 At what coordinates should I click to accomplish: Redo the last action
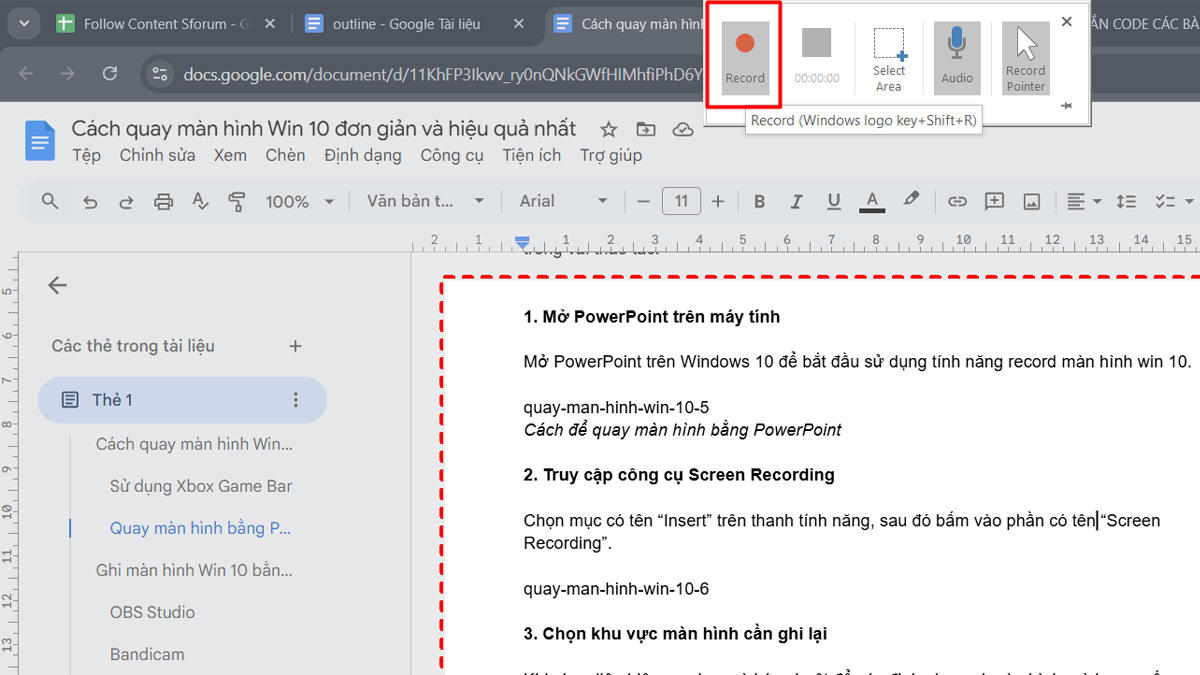pos(126,201)
